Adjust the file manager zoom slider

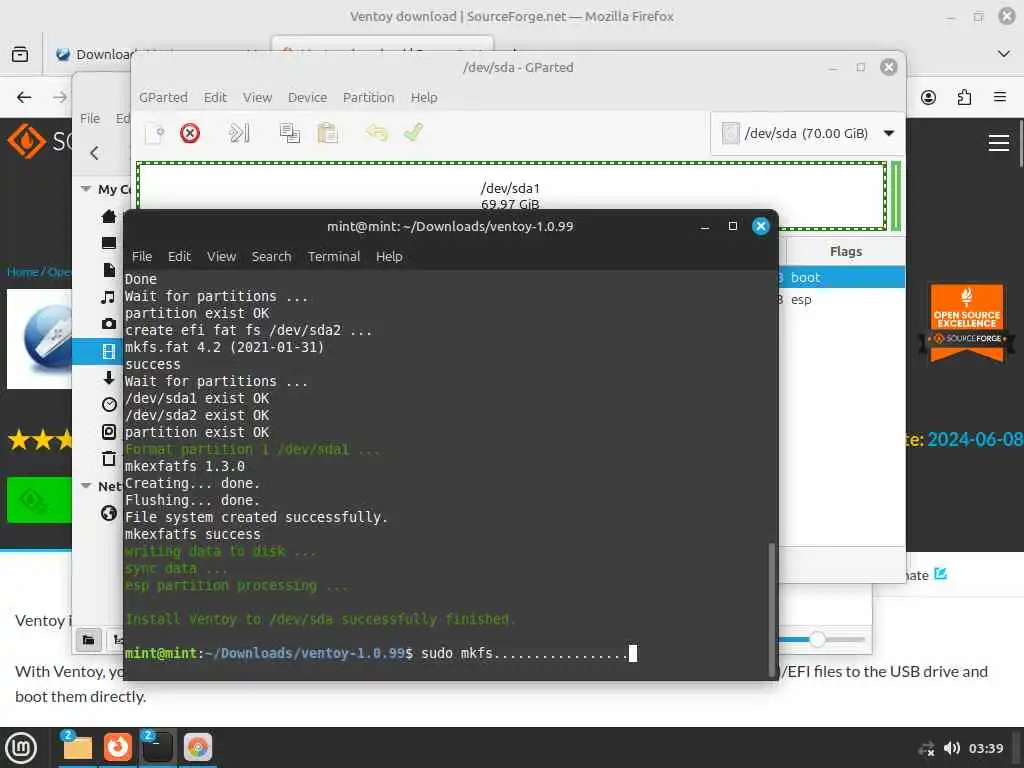(x=818, y=639)
